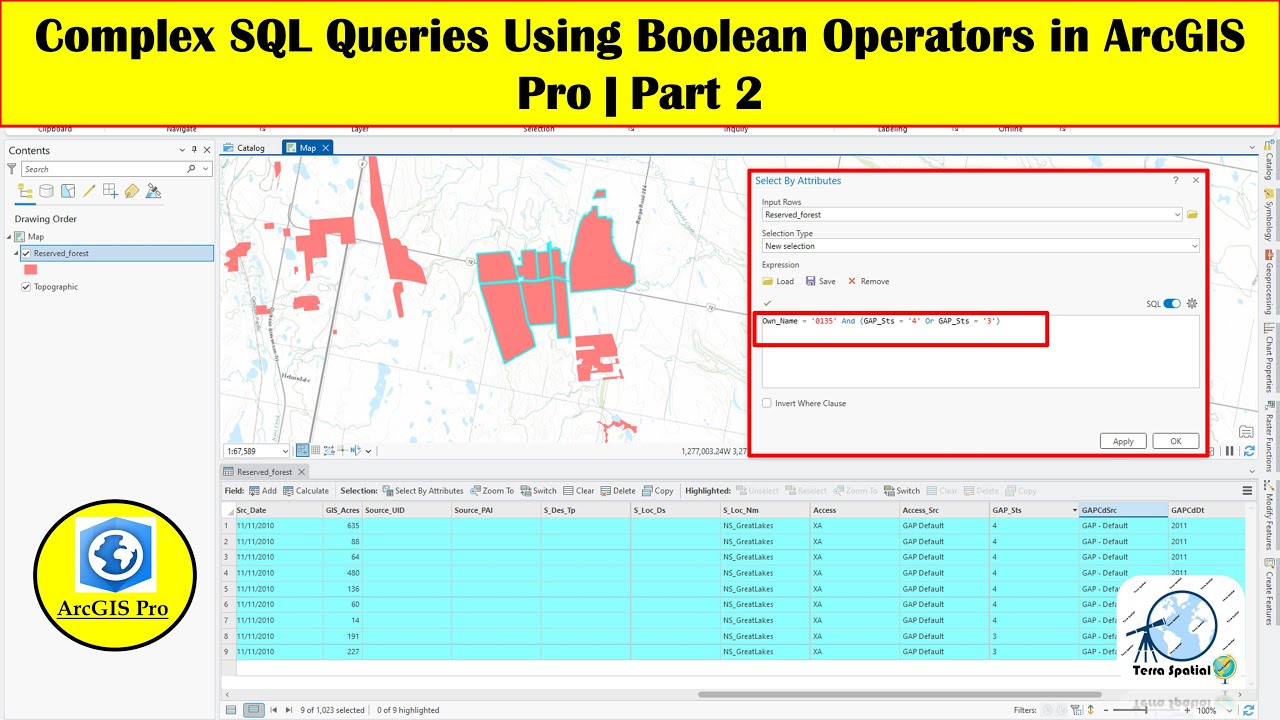
Task: Click Zoom To in Selection group
Action: pos(491,491)
